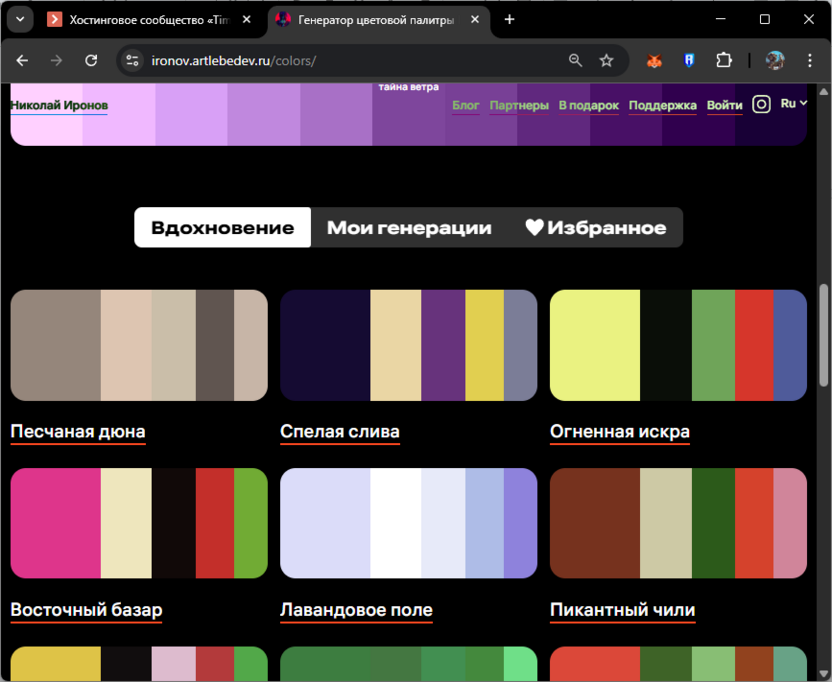Switch to the Избранное tab
This screenshot has width=832, height=682.
pos(596,228)
